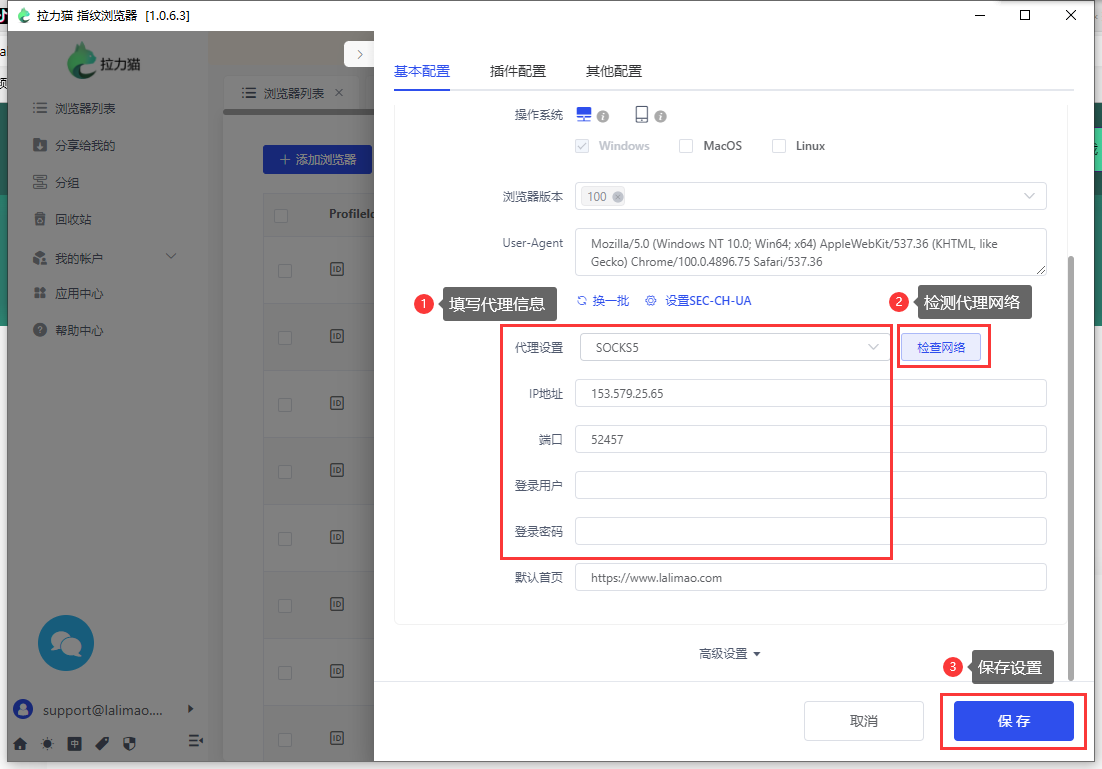The image size is (1102, 769).
Task: Click the 登录用户 input field
Action: [810, 485]
